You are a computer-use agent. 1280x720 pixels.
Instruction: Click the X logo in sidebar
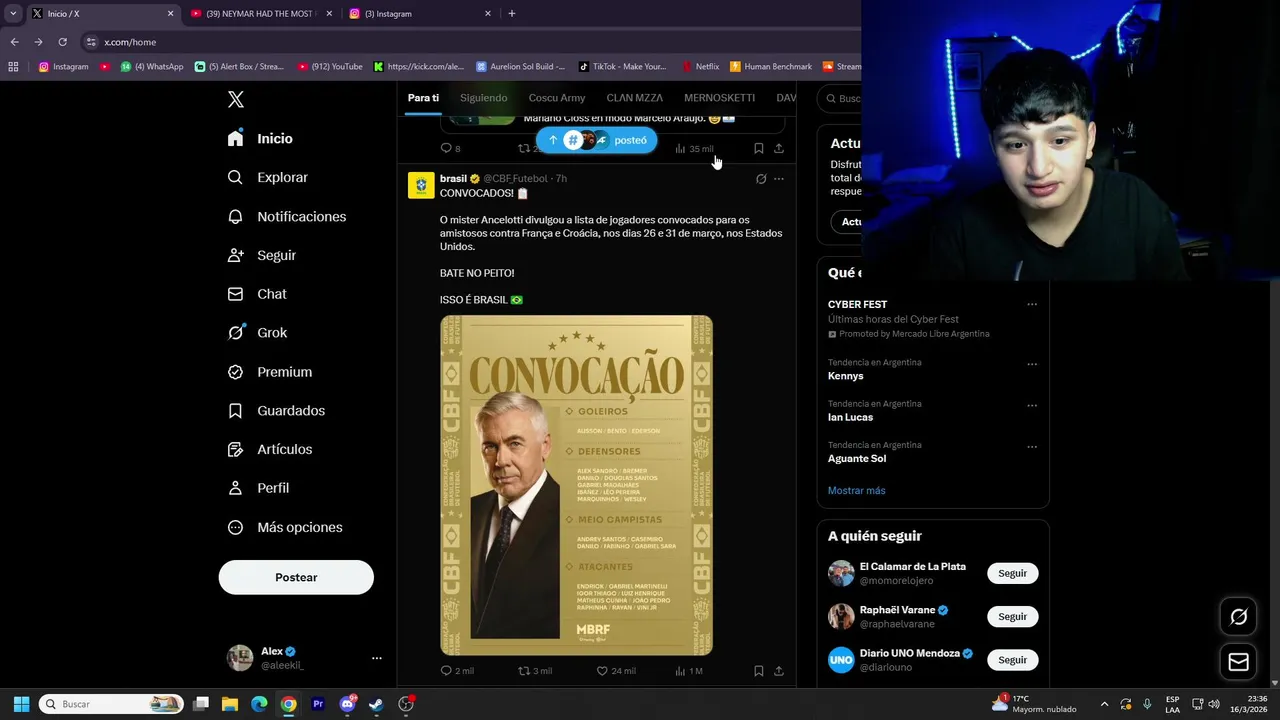tap(235, 99)
